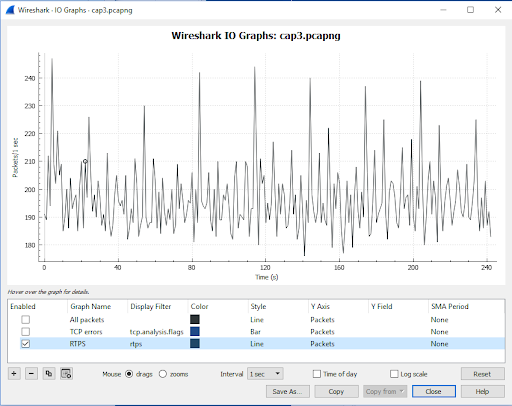Click the Reset button
The width and height of the screenshot is (512, 406).
pos(482,374)
